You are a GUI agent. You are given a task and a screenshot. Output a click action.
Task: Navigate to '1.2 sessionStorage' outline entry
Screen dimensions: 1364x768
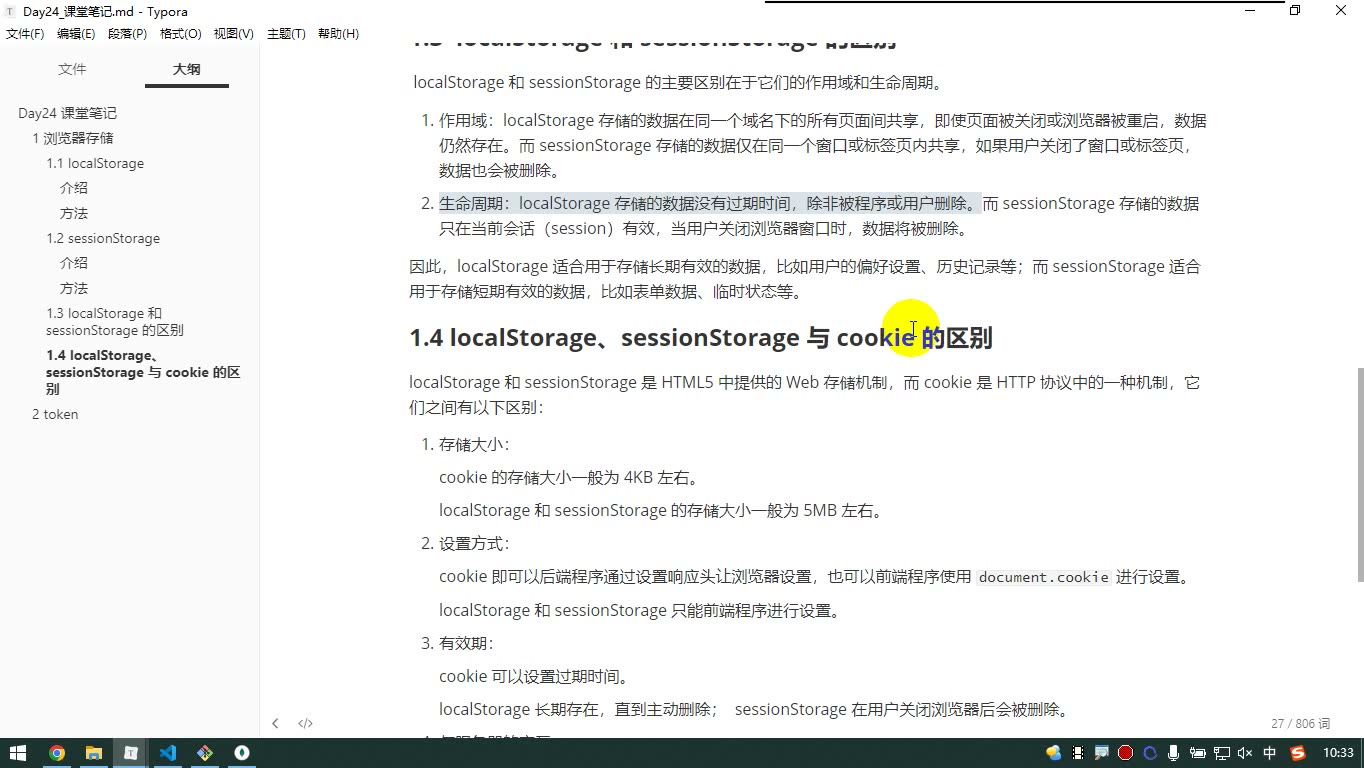coord(103,238)
